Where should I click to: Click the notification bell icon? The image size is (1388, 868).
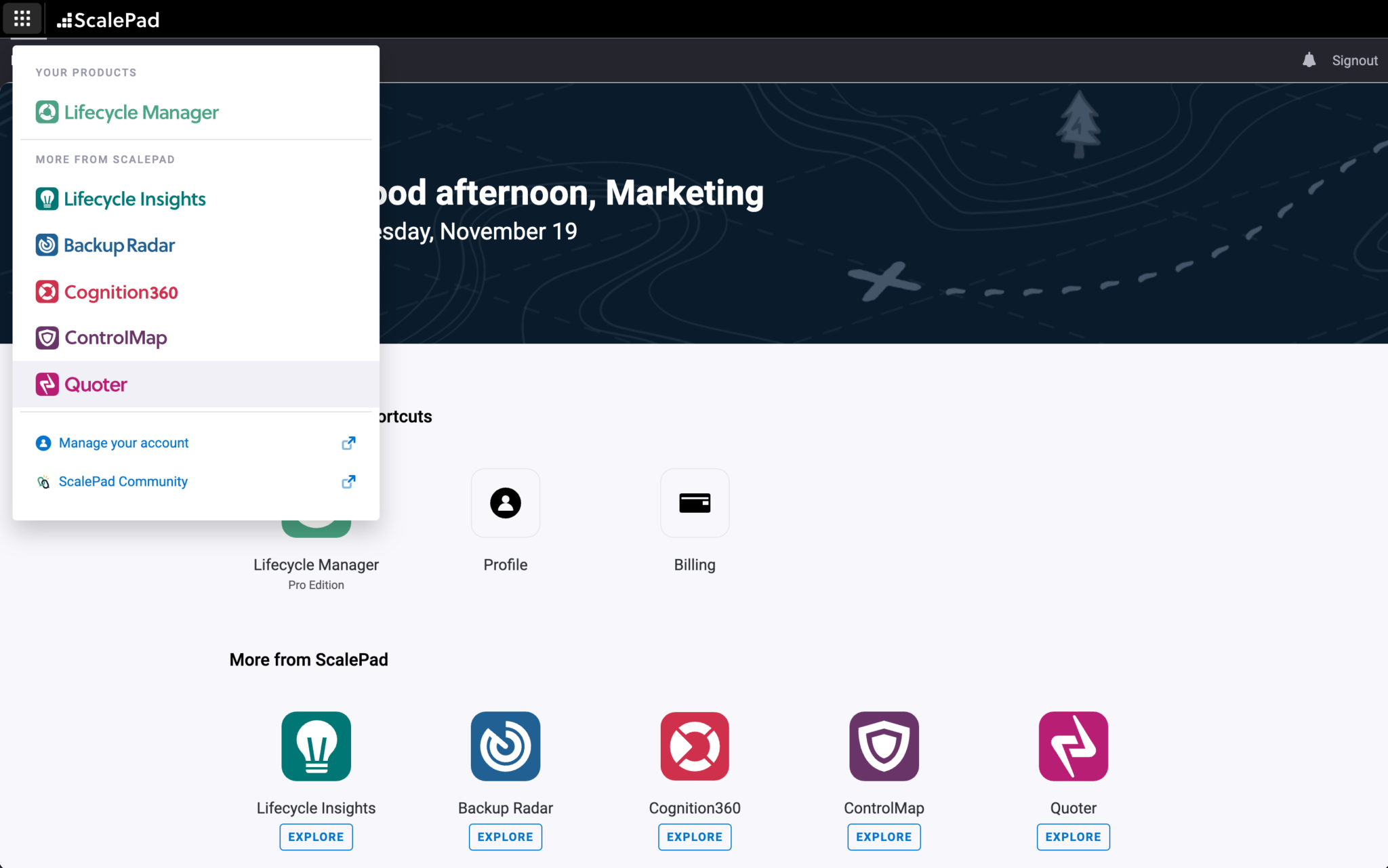(1309, 60)
